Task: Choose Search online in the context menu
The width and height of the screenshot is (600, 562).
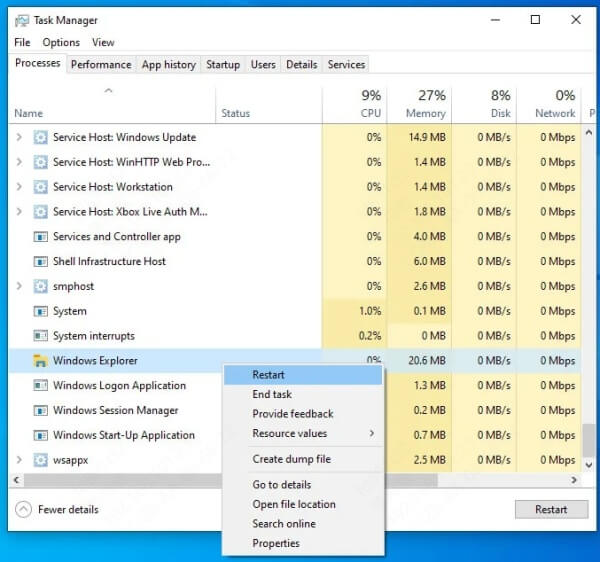Action: (303, 524)
